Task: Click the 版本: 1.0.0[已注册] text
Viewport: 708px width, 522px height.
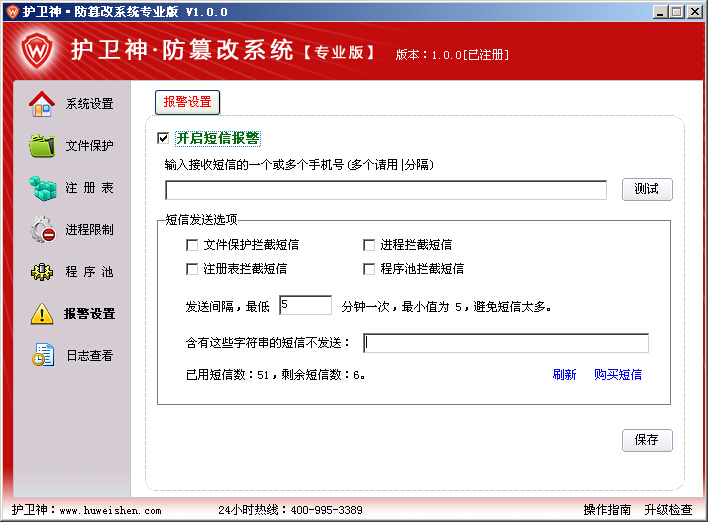Action: tap(452, 55)
